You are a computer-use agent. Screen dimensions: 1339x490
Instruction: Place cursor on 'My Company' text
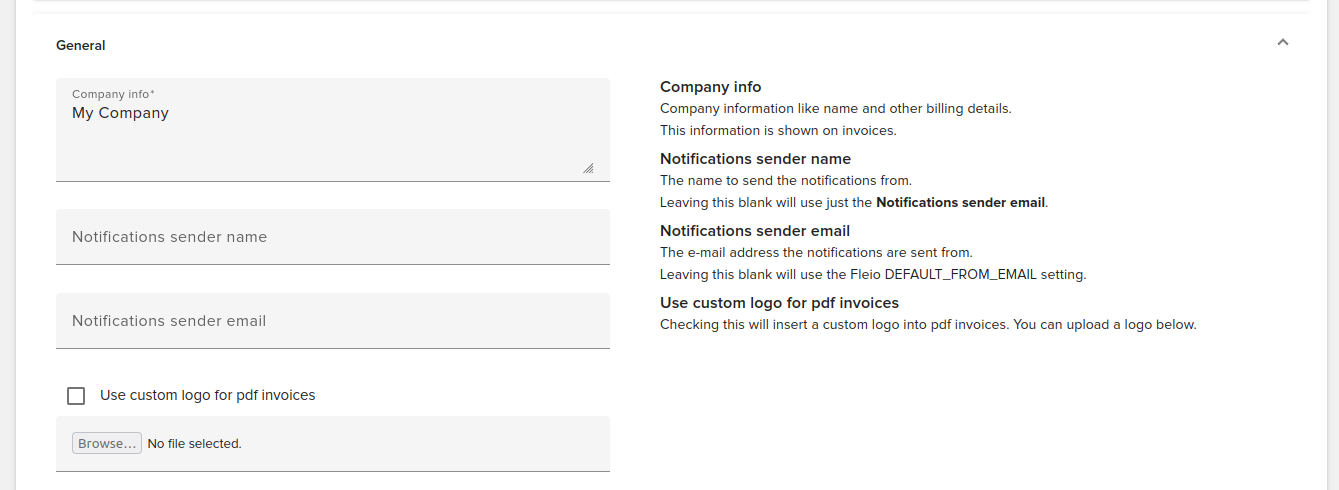coord(120,113)
